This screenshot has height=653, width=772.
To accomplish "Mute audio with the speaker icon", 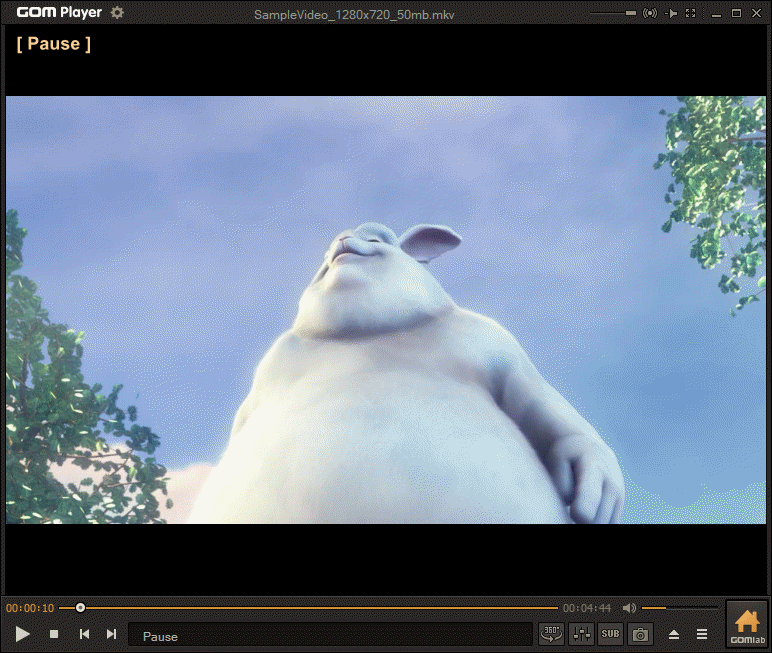I will coord(629,608).
